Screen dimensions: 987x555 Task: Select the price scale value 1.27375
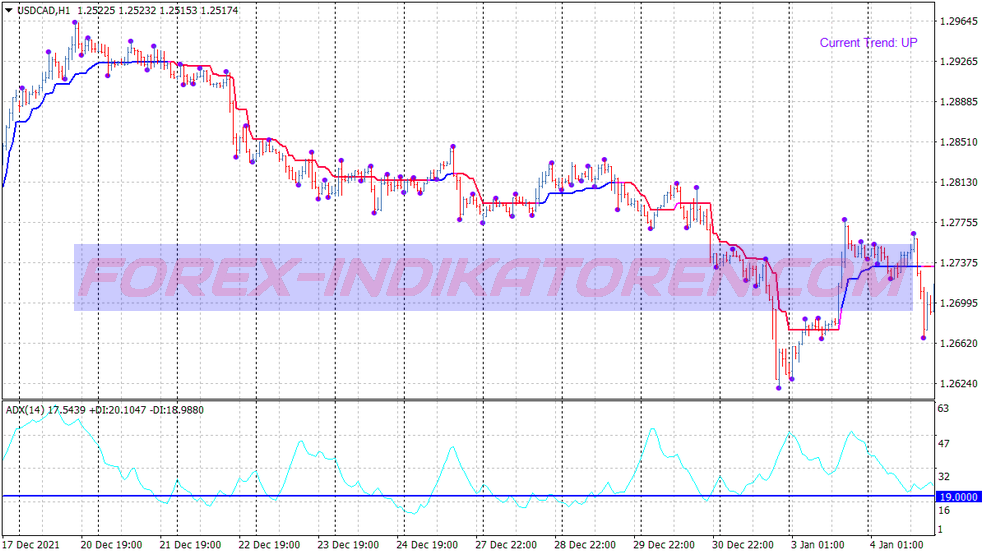pos(959,263)
